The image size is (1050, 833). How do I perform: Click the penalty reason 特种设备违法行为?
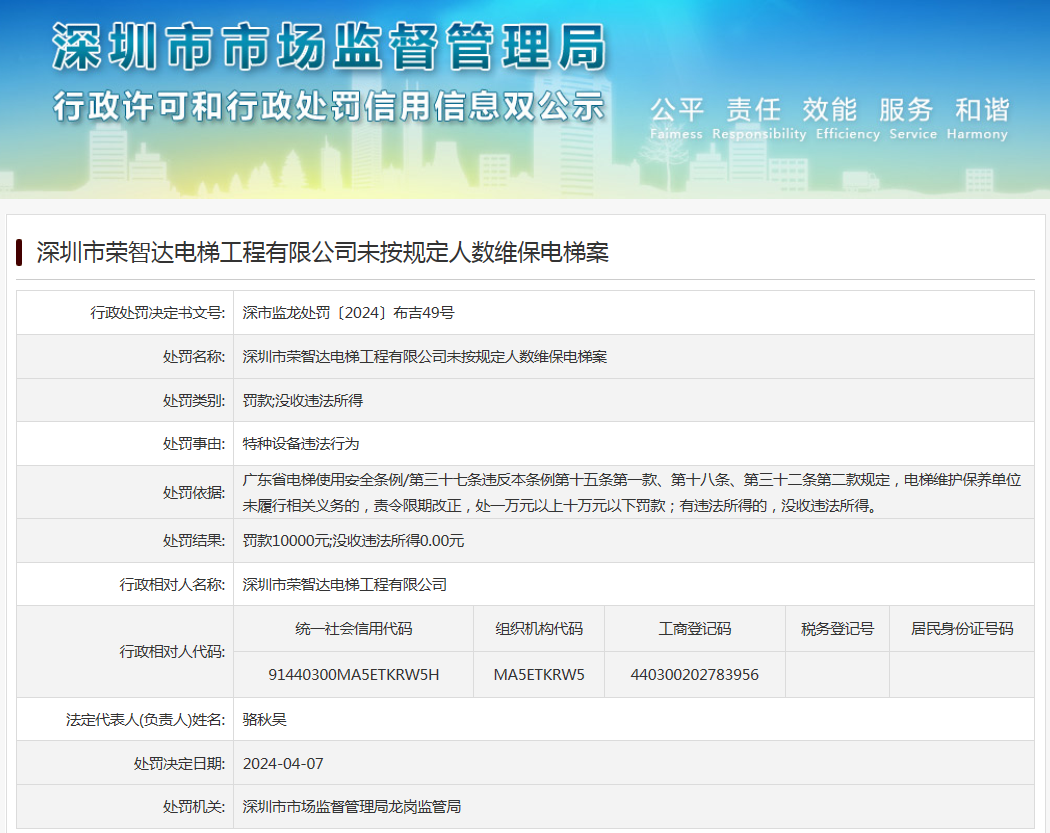pyautogui.click(x=300, y=443)
